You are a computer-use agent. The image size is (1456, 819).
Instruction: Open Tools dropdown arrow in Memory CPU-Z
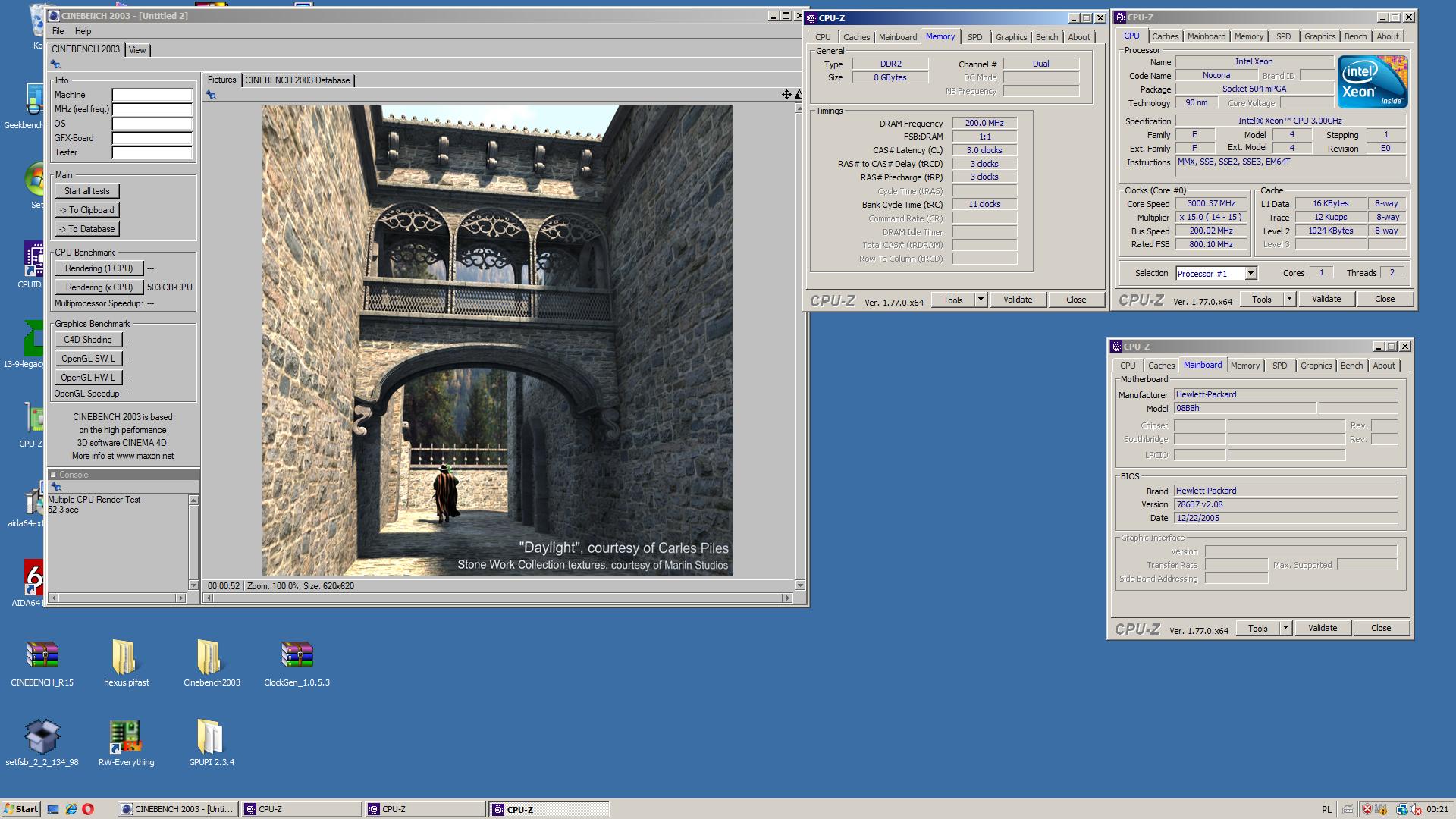[x=981, y=300]
